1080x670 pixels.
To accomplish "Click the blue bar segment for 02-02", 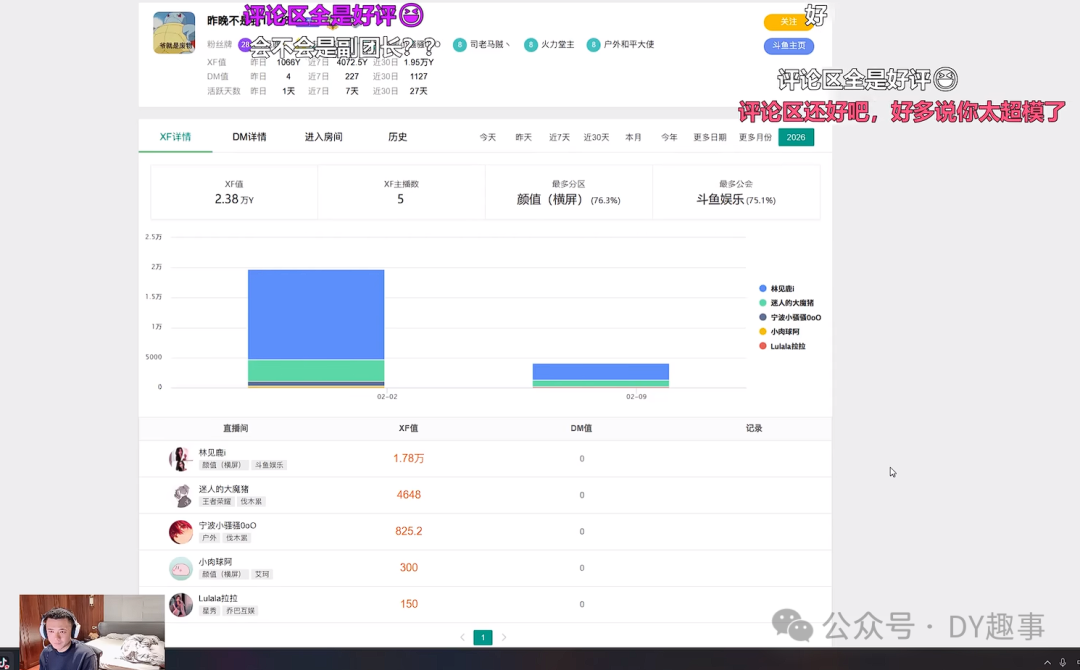I will pyautogui.click(x=316, y=315).
